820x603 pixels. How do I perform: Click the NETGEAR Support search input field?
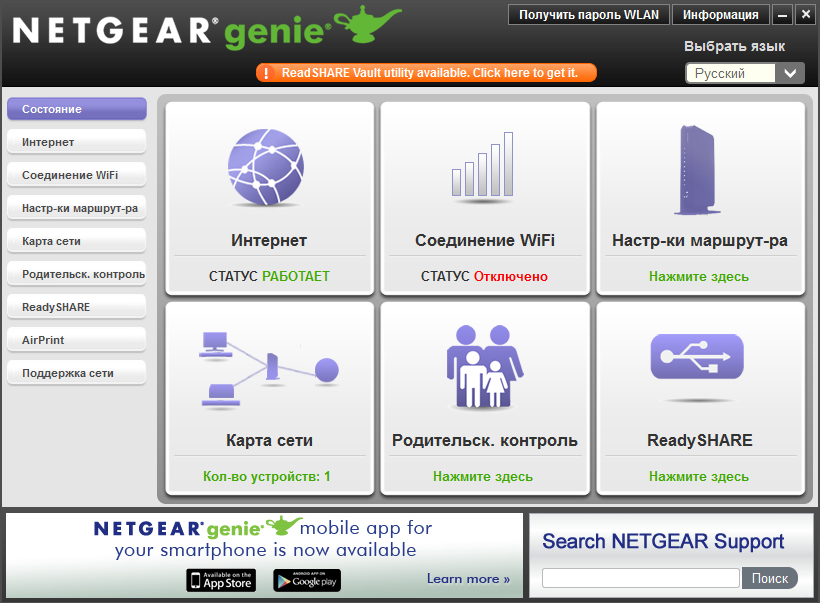tap(641, 578)
